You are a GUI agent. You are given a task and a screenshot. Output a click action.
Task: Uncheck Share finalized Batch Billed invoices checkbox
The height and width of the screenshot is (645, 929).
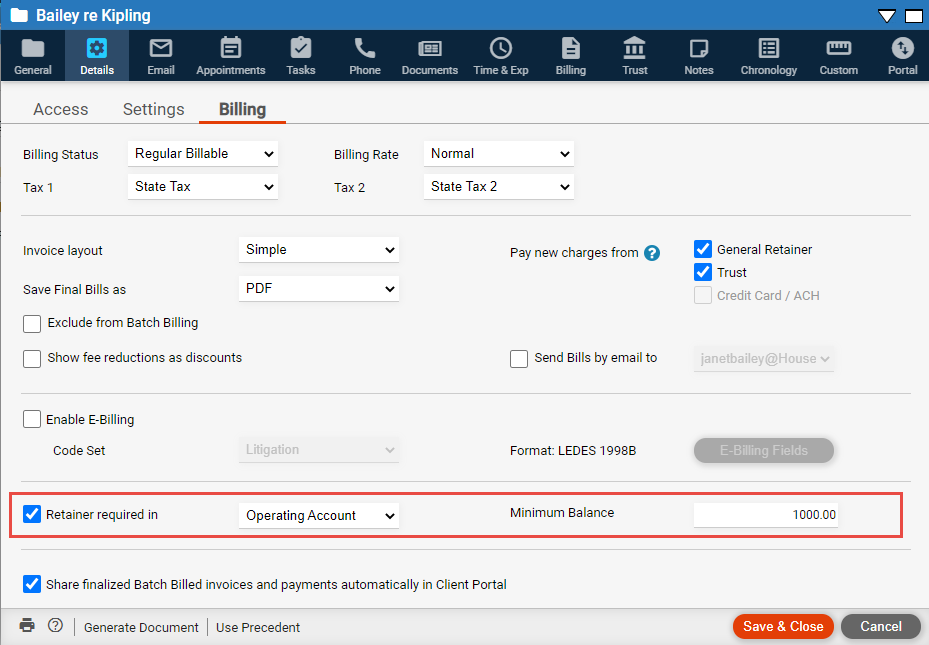click(32, 584)
